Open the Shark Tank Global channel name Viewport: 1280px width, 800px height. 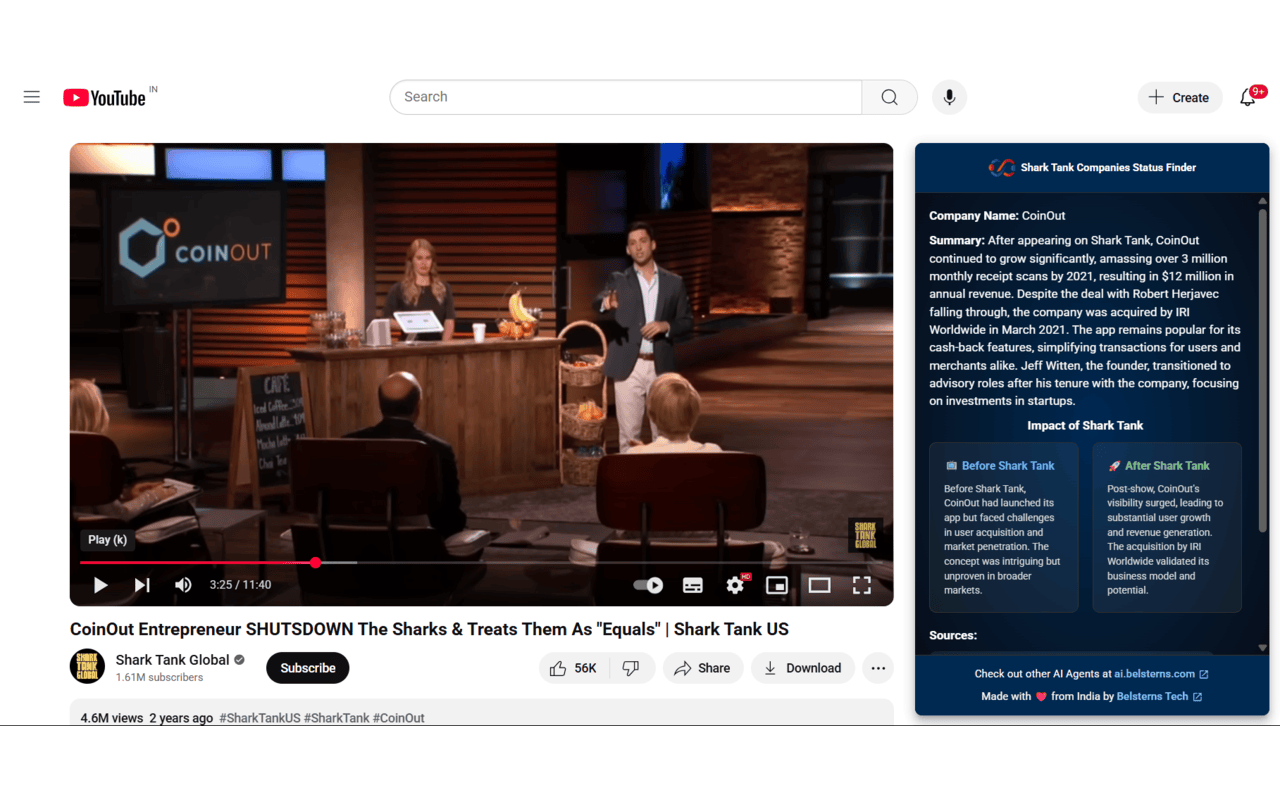pyautogui.click(x=172, y=660)
